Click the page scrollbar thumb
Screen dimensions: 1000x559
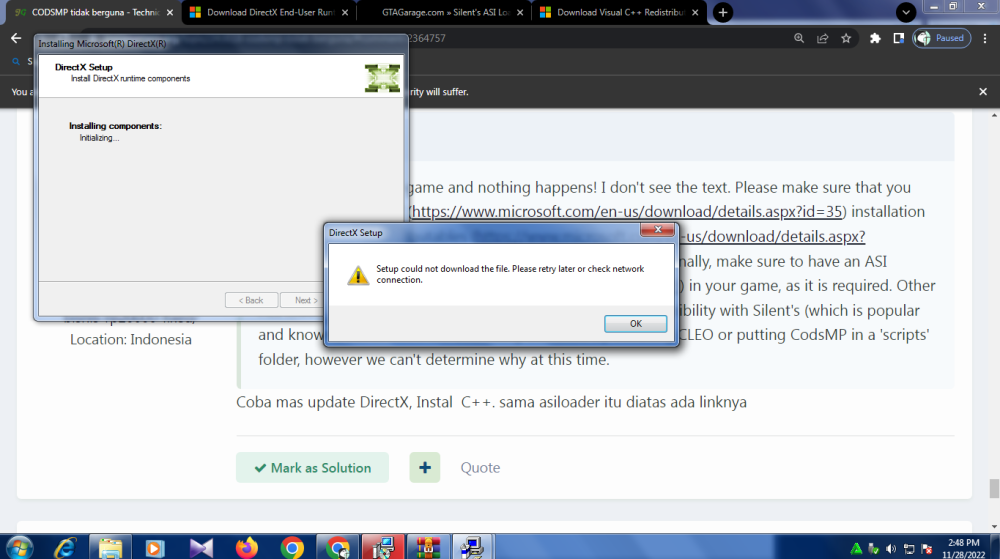click(x=994, y=488)
